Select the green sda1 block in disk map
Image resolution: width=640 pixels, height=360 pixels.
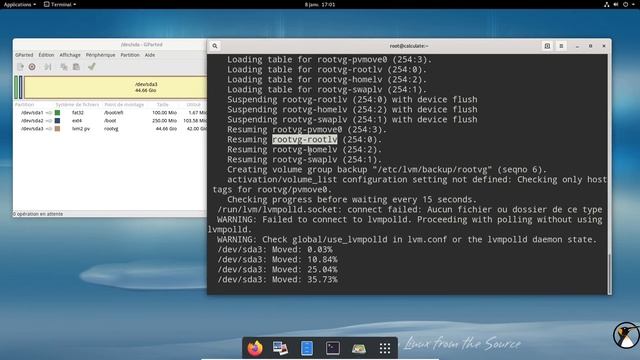16,87
